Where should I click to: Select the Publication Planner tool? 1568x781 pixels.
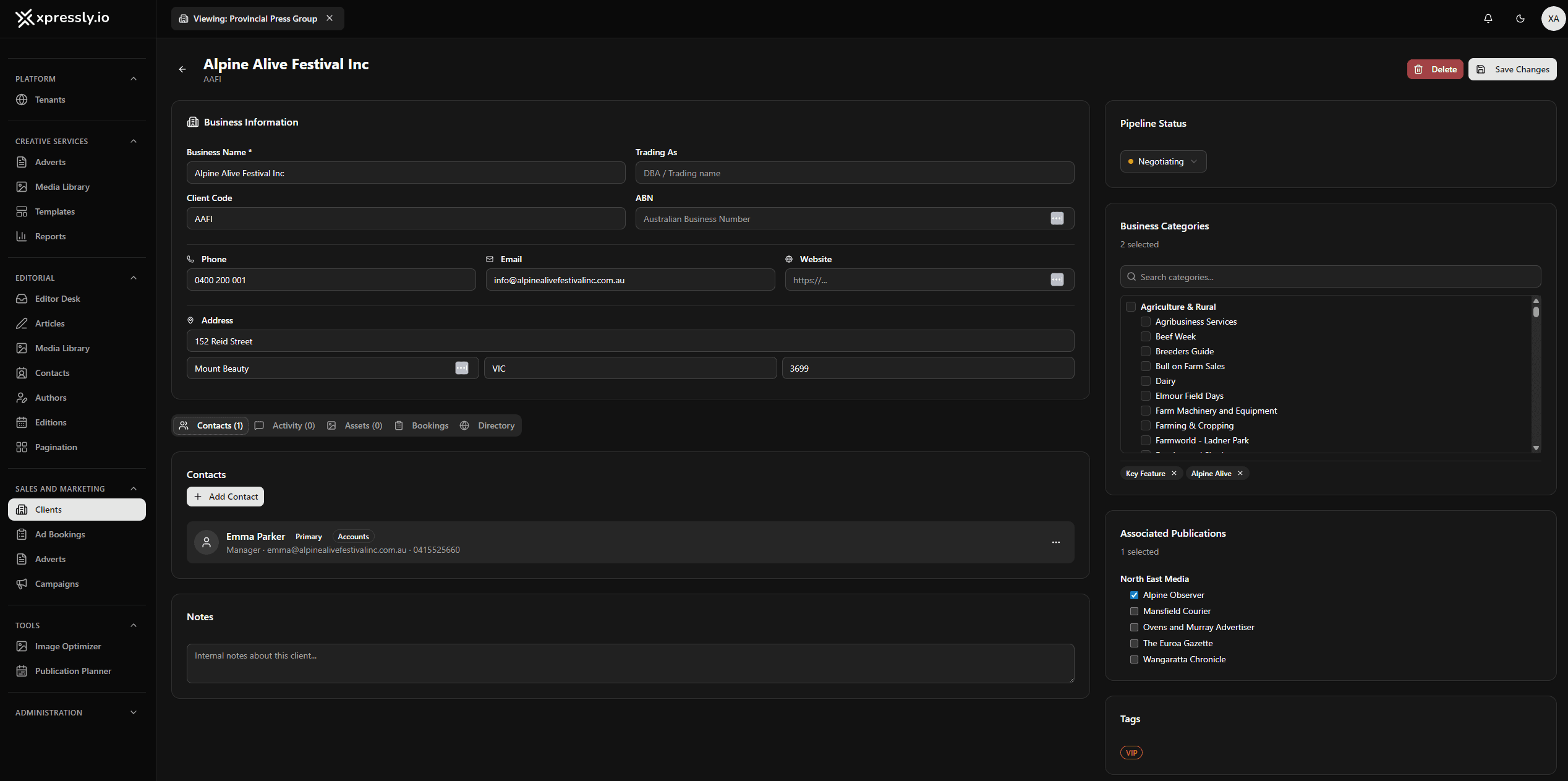pyautogui.click(x=72, y=670)
